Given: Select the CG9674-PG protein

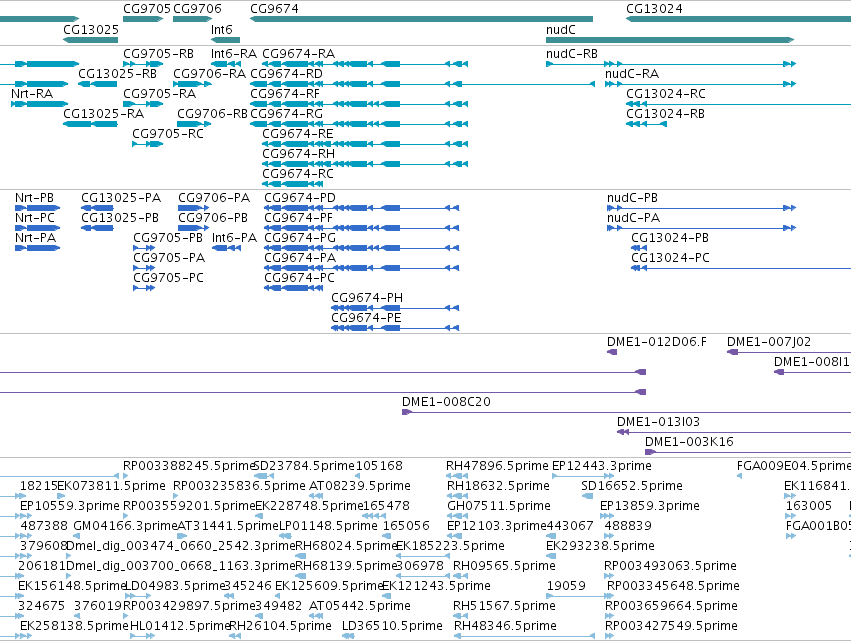Looking at the screenshot, I should pos(300,238).
